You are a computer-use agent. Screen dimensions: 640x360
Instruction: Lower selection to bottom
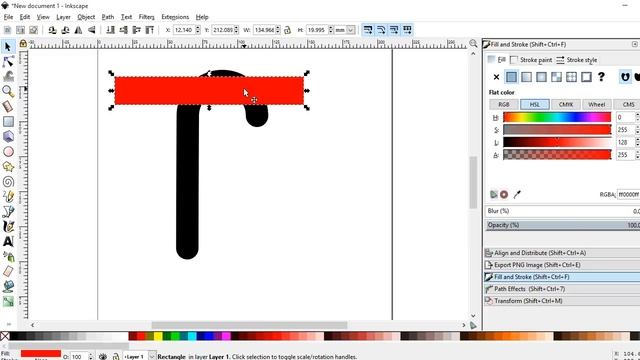[110, 30]
